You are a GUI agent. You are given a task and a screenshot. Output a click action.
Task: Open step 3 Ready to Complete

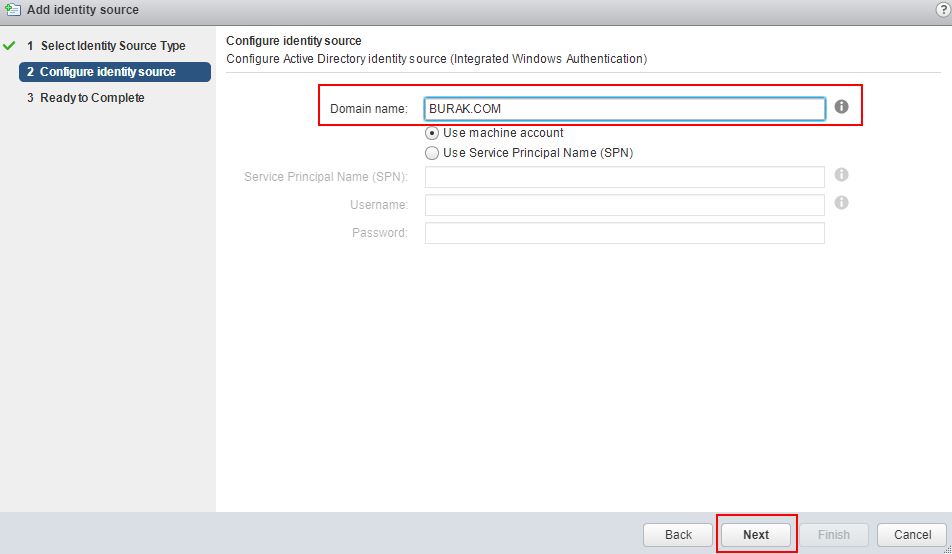point(86,98)
